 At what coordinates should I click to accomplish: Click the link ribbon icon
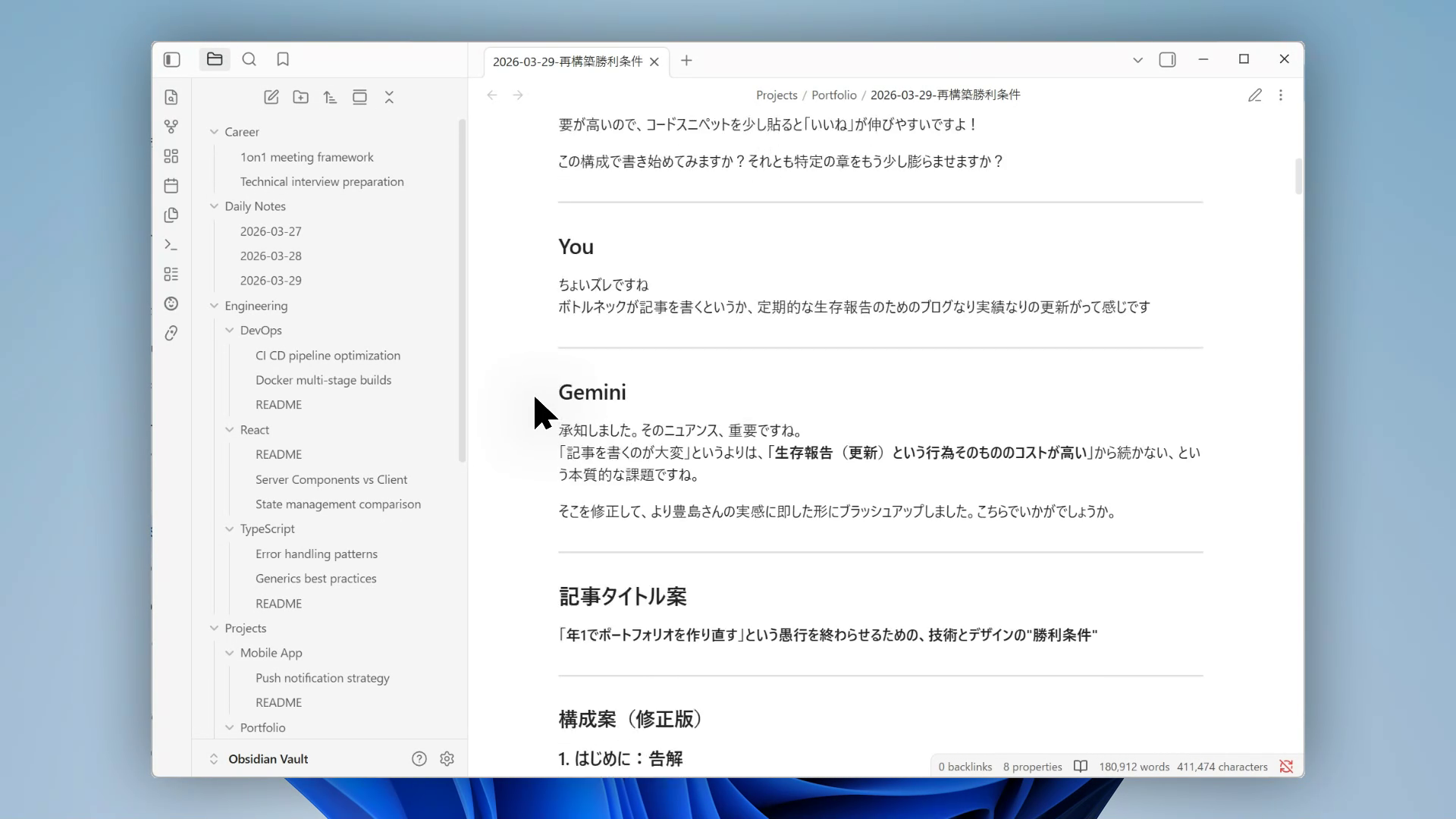pos(171,334)
